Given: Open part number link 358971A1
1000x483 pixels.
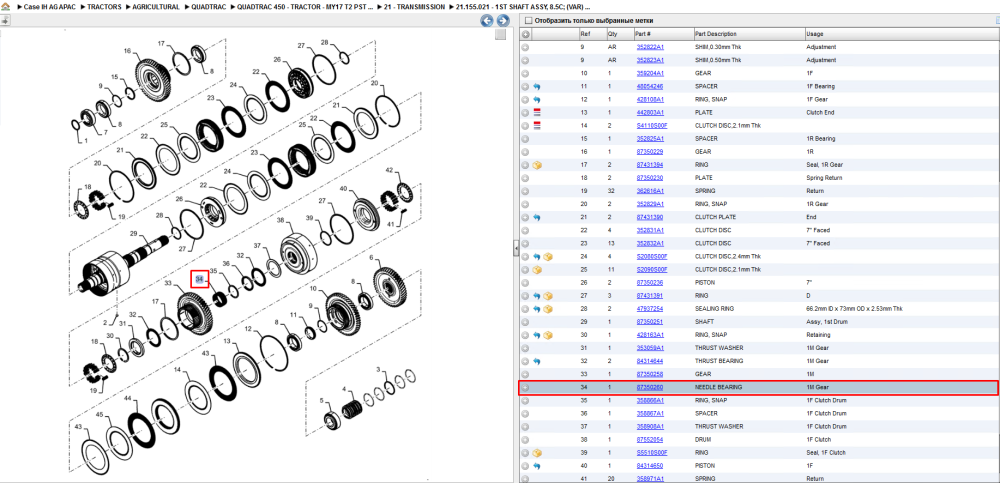Looking at the screenshot, I should tap(650, 479).
